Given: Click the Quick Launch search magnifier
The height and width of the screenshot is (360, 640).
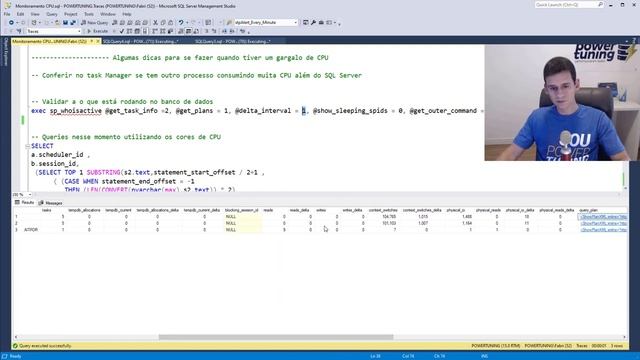Looking at the screenshot, I should pyautogui.click(x=600, y=4).
